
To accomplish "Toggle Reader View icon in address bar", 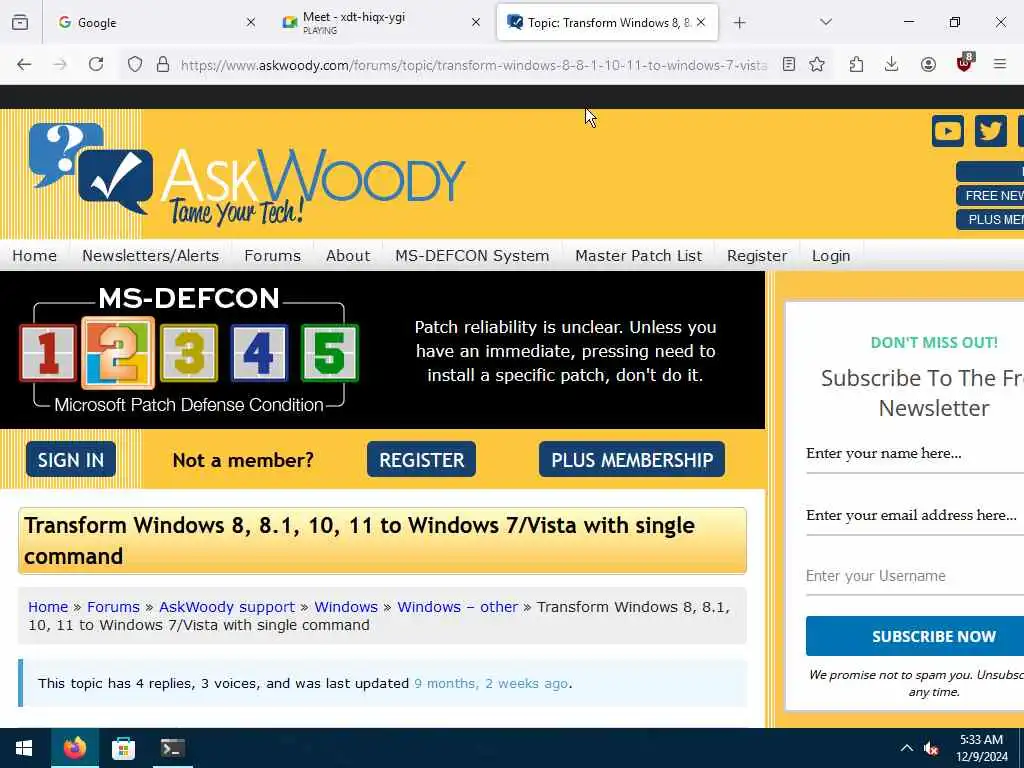I will [789, 64].
